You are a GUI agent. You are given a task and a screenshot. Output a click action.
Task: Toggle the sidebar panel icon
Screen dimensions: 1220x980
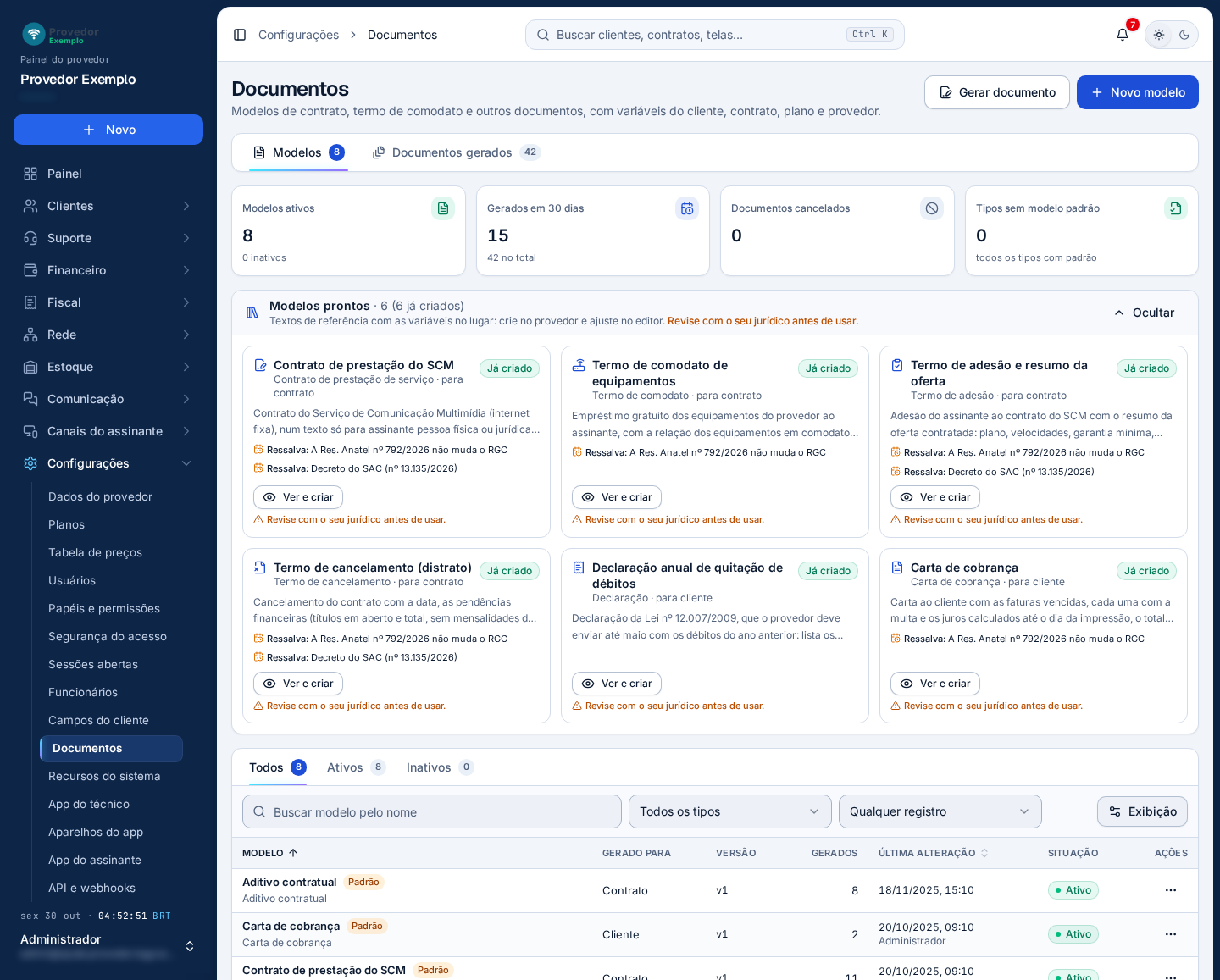(x=240, y=35)
